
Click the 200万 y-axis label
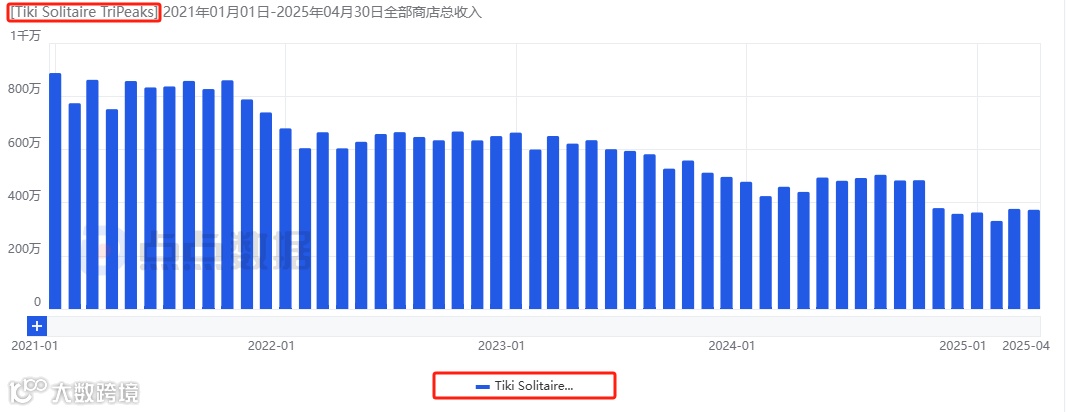26,250
